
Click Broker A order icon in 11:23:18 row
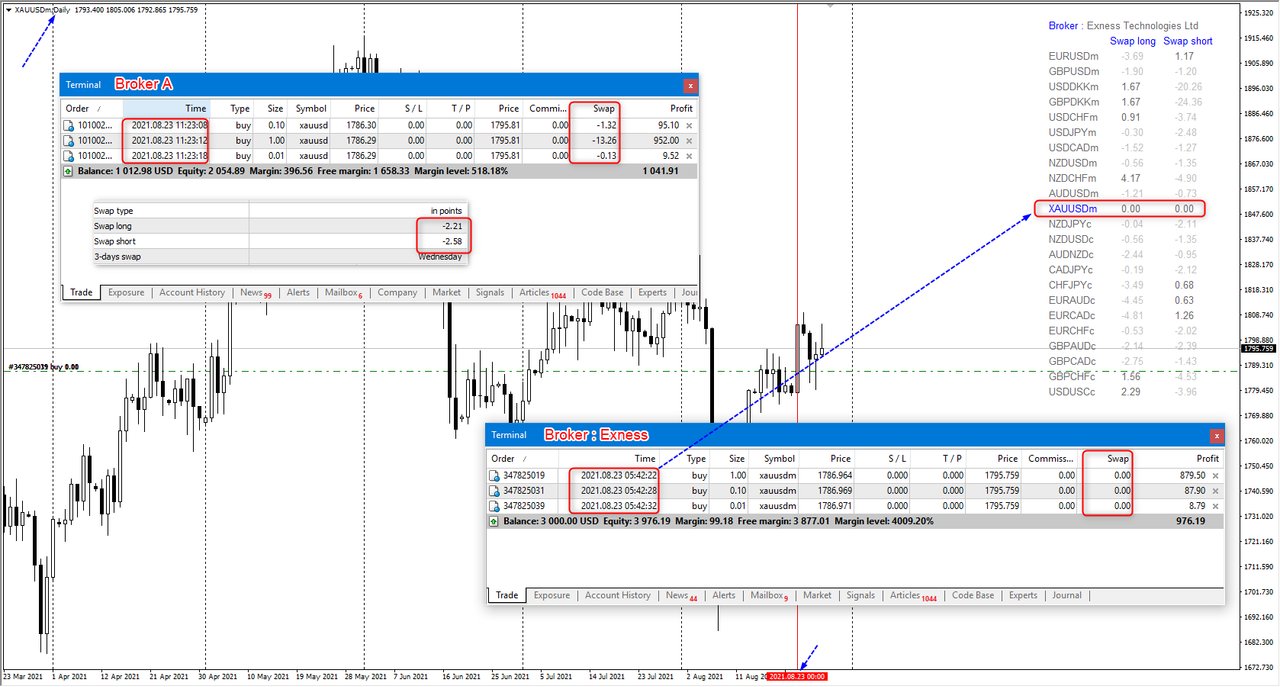pyautogui.click(x=69, y=156)
